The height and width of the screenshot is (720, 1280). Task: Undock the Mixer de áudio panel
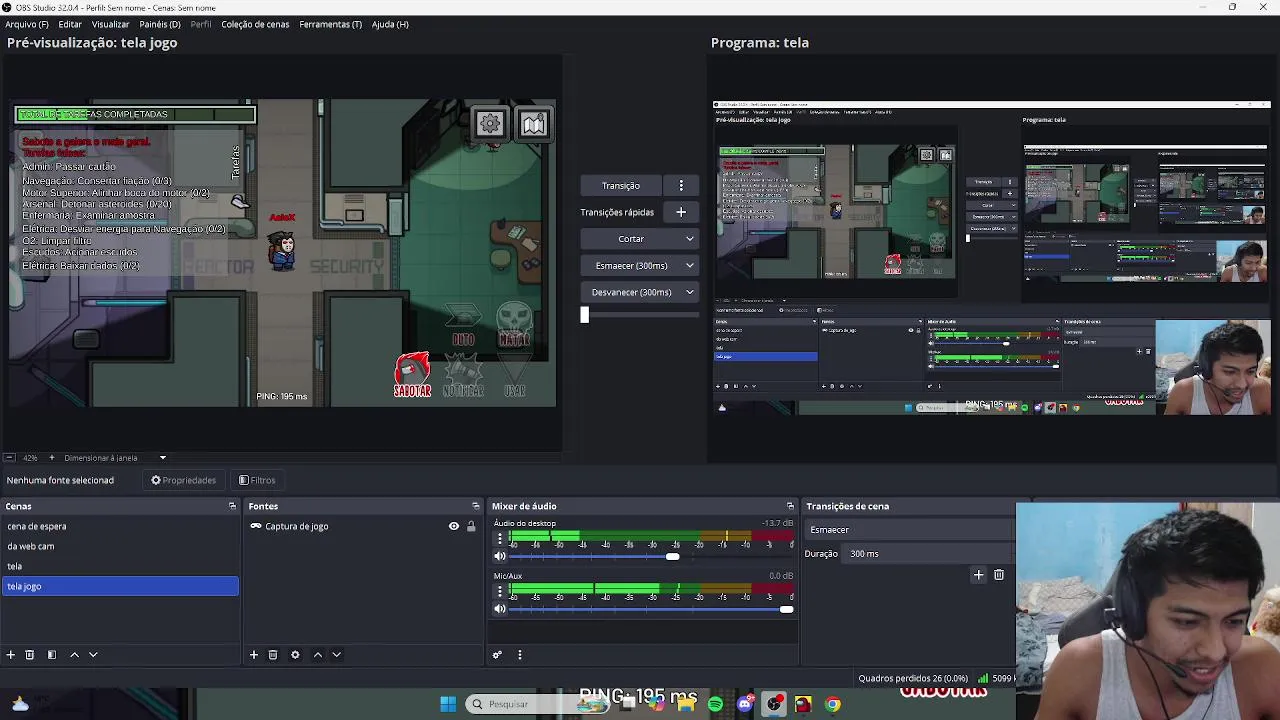tap(790, 506)
